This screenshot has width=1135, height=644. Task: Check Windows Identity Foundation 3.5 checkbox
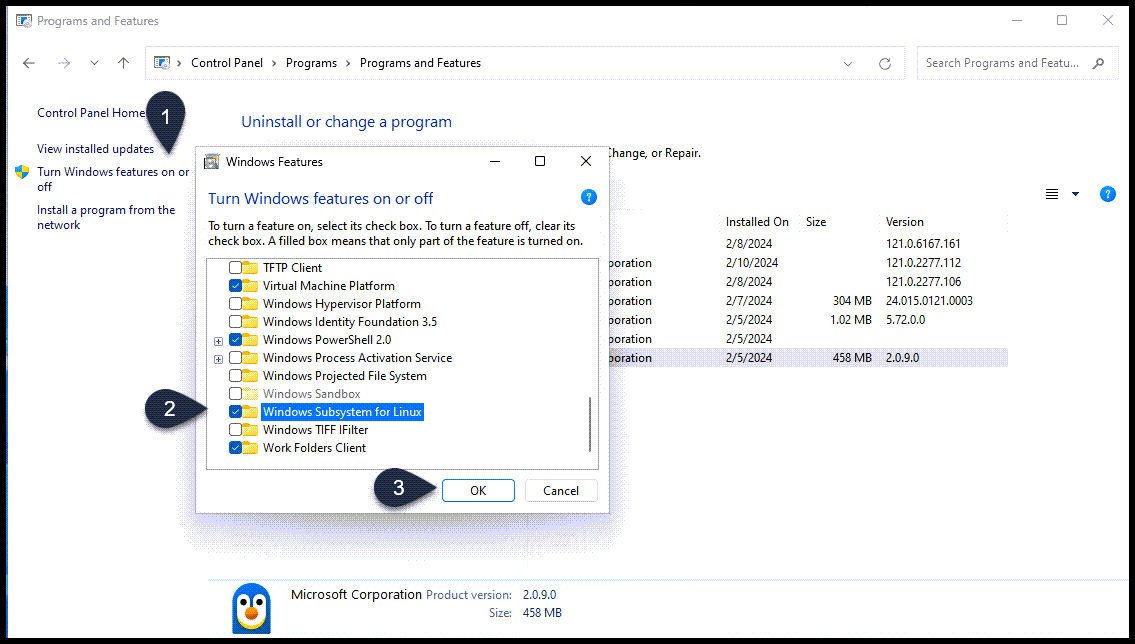click(235, 322)
